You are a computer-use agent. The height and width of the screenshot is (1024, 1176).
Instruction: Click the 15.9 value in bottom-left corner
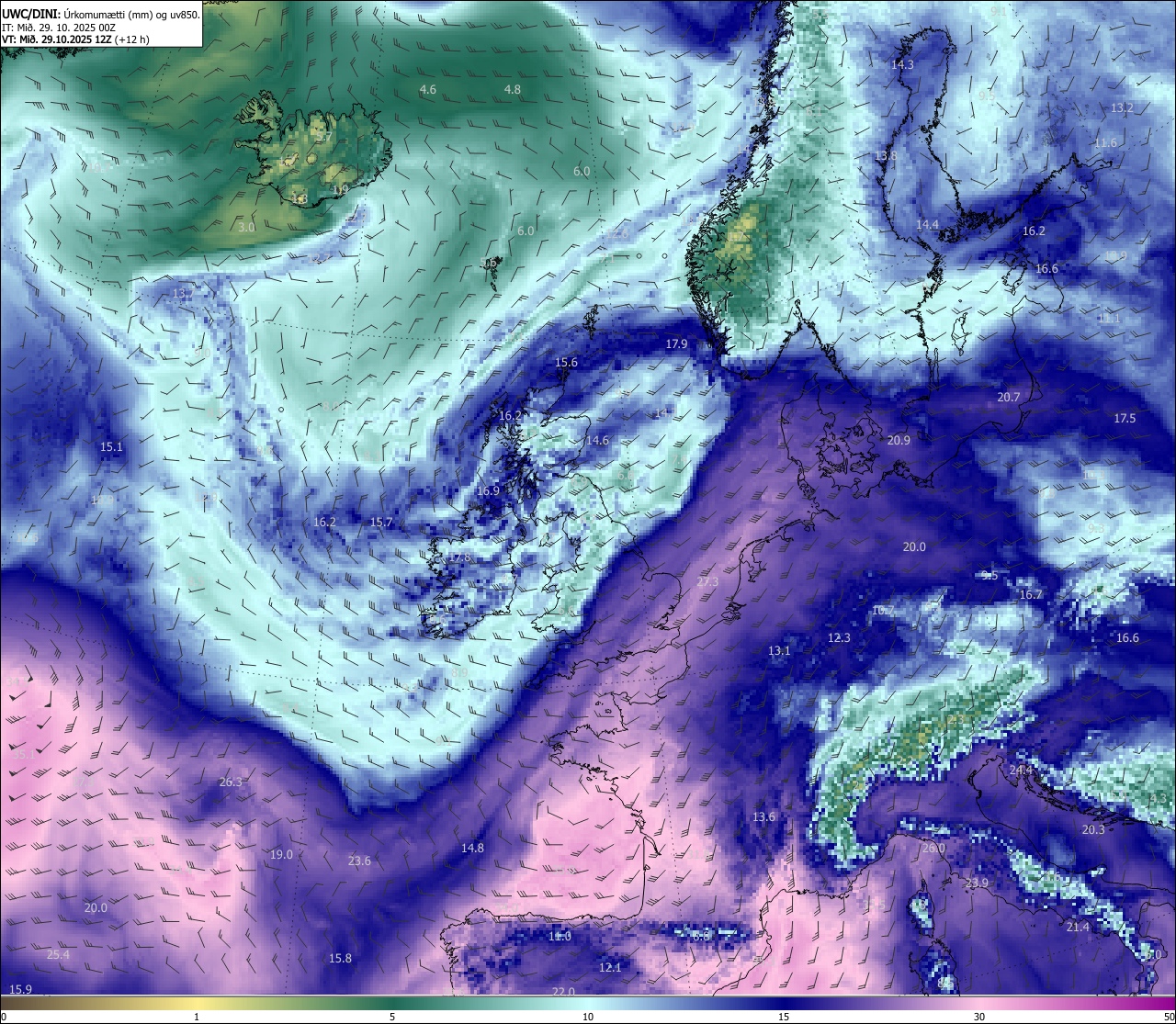pos(20,989)
